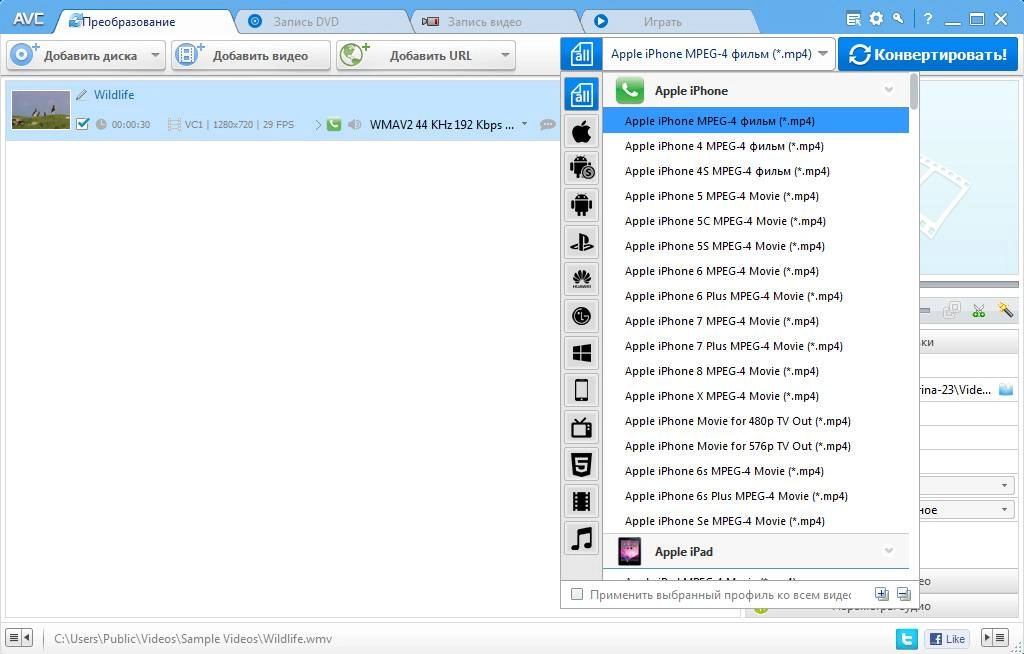This screenshot has width=1024, height=654.
Task: Open the Добавить URL dropdown arrow
Action: point(505,56)
